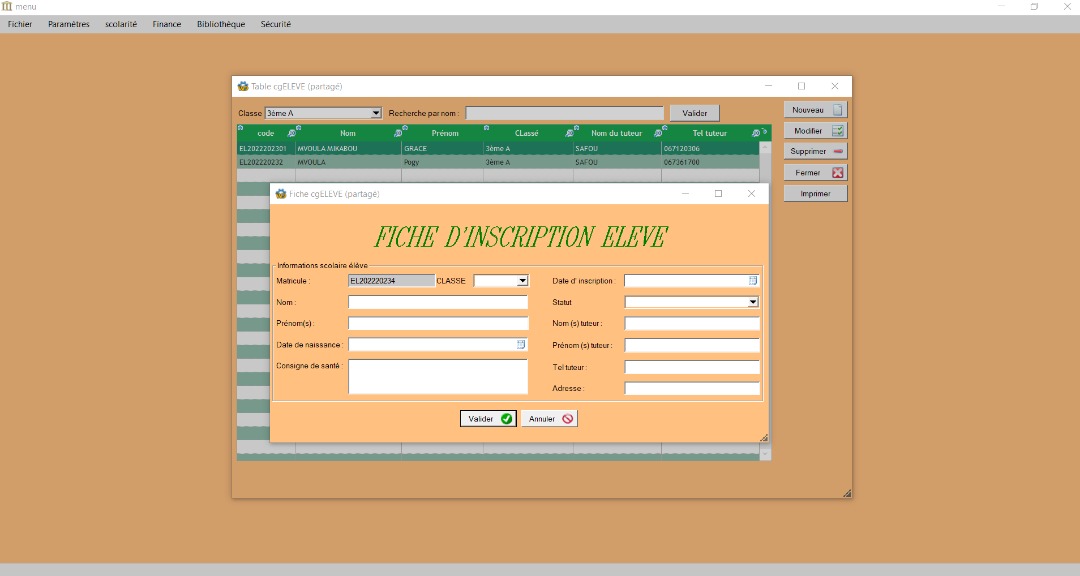Open the scolarité menu

pyautogui.click(x=121, y=24)
